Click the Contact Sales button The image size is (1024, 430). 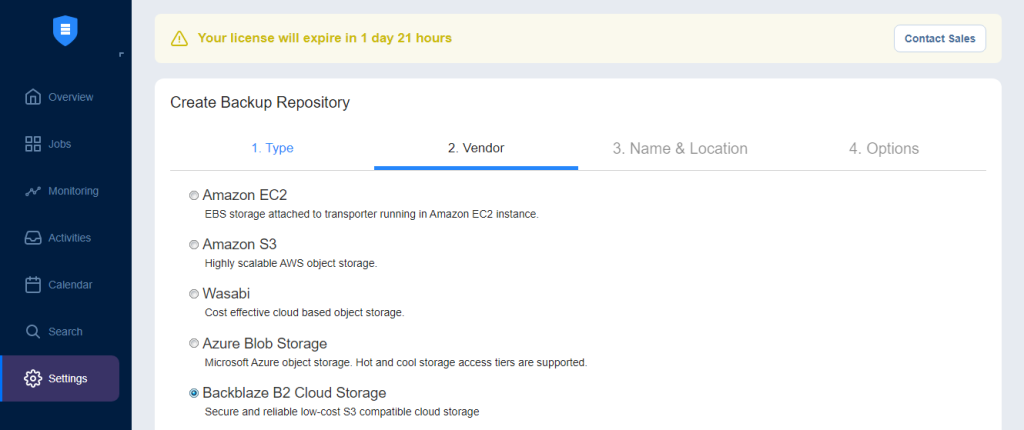[940, 39]
